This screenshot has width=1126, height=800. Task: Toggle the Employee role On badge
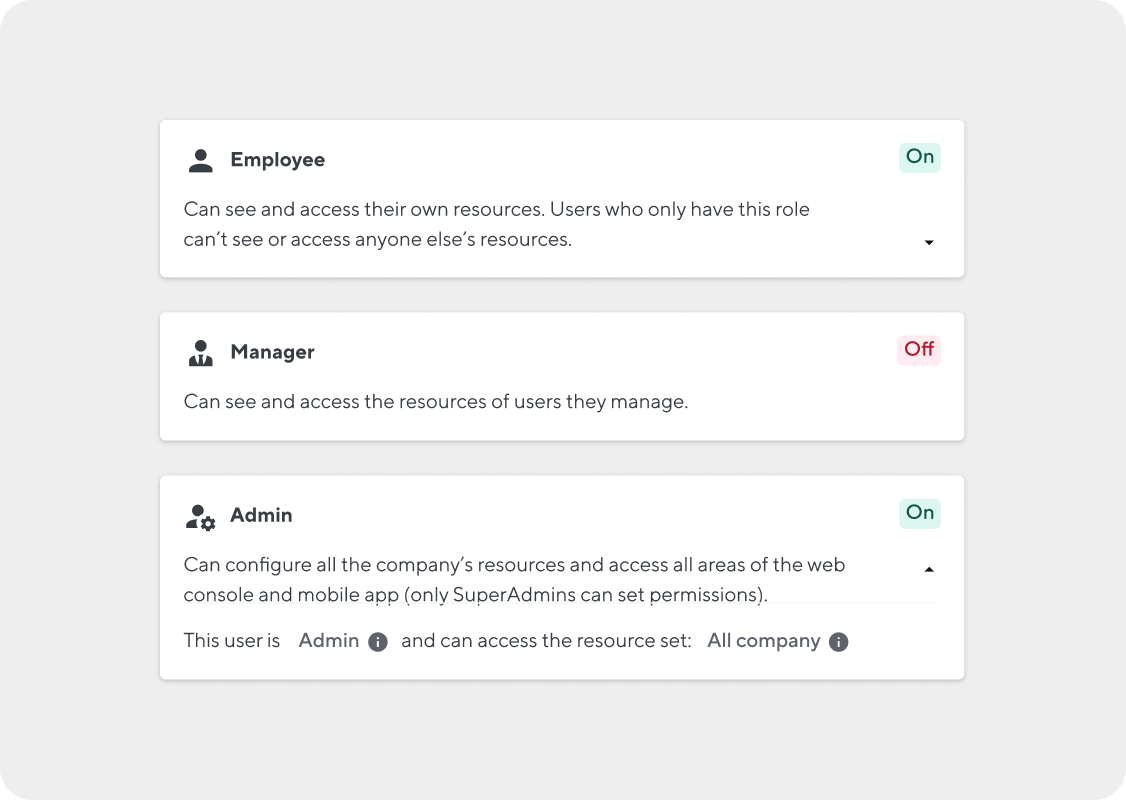click(x=920, y=157)
